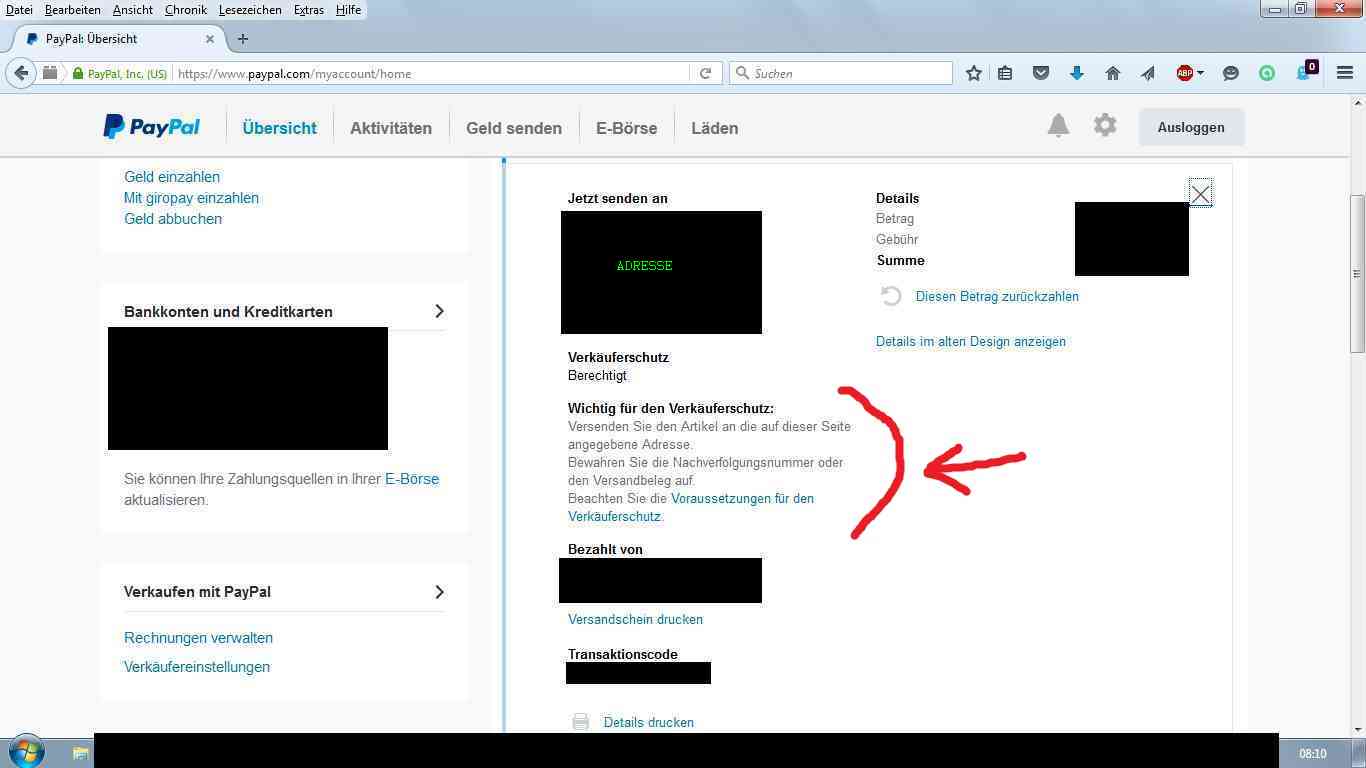
Task: Click Diesen Betrag zurückzahlen link
Action: (x=997, y=296)
